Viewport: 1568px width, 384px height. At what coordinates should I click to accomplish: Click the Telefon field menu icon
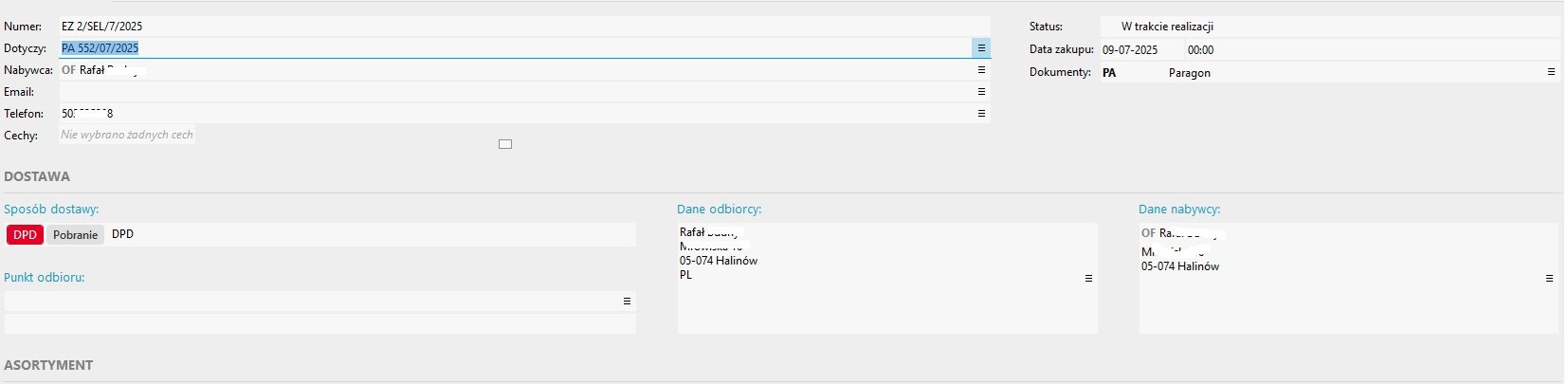(981, 114)
